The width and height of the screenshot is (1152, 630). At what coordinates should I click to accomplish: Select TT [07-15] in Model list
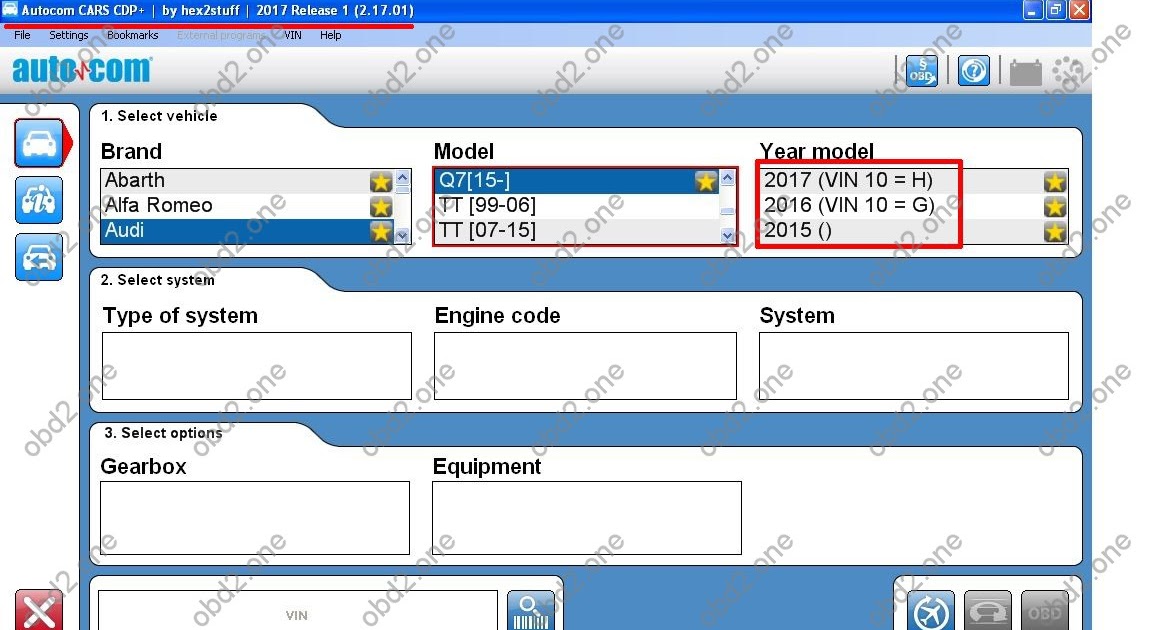tap(577, 231)
